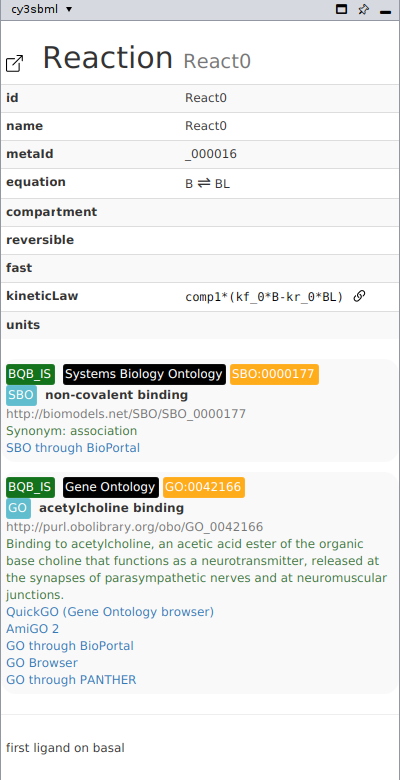Click the blue GO tag
This screenshot has width=400, height=780.
point(18,508)
